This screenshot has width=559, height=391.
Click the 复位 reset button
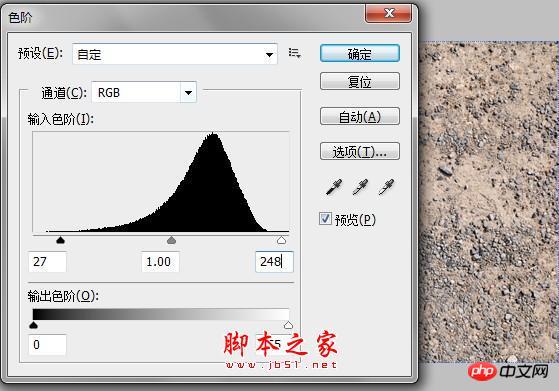pyautogui.click(x=360, y=81)
